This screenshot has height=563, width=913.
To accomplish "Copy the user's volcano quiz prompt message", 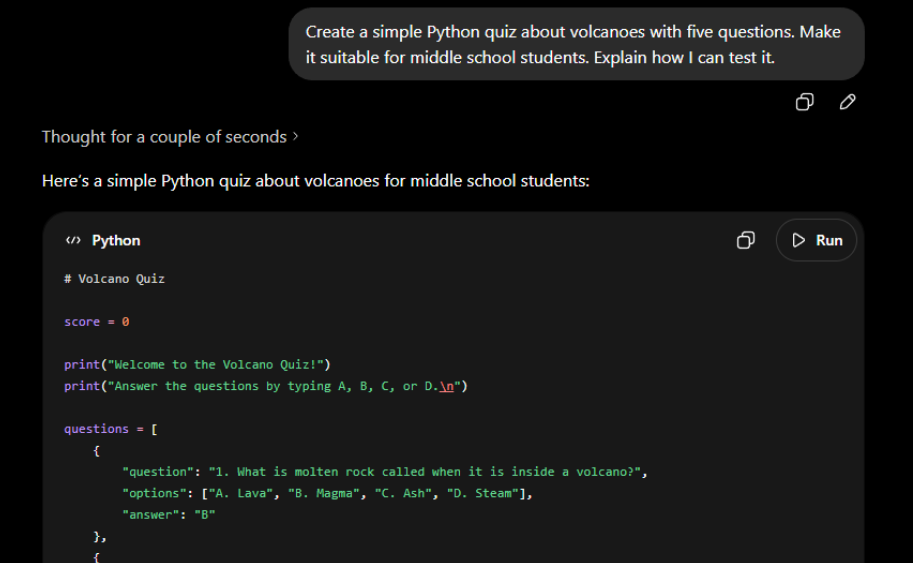I will point(804,102).
